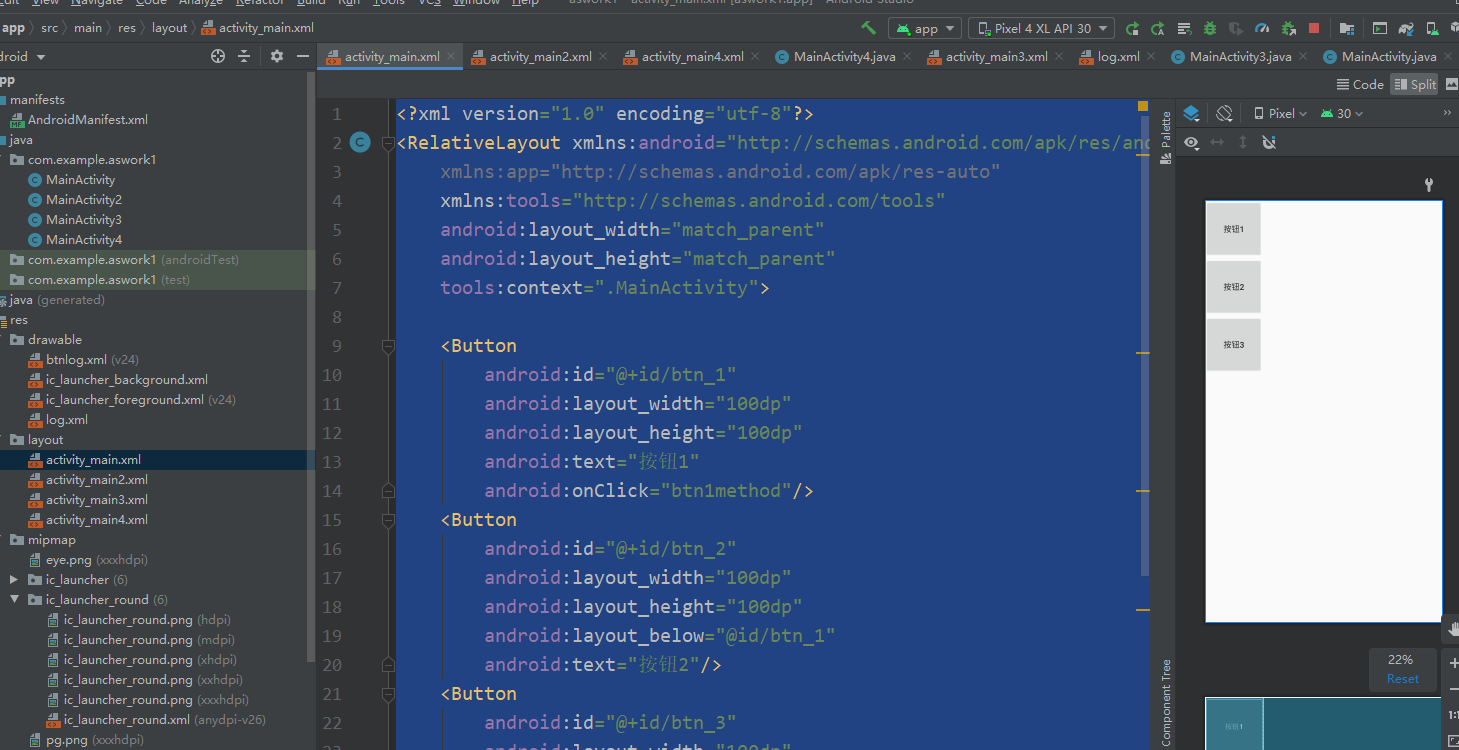
Task: Open Project panel gear settings
Action: [277, 57]
